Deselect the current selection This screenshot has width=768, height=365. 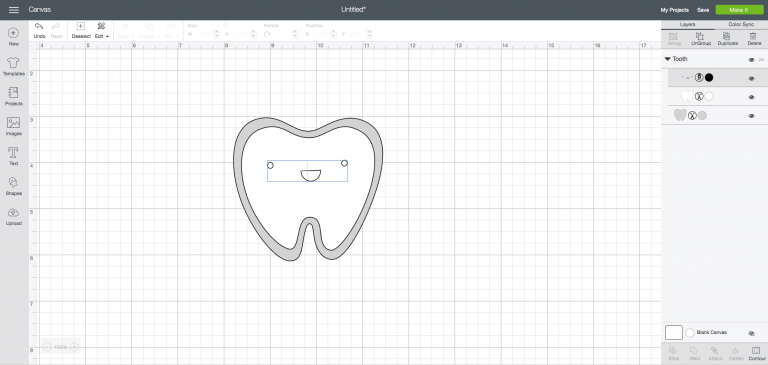tap(81, 30)
